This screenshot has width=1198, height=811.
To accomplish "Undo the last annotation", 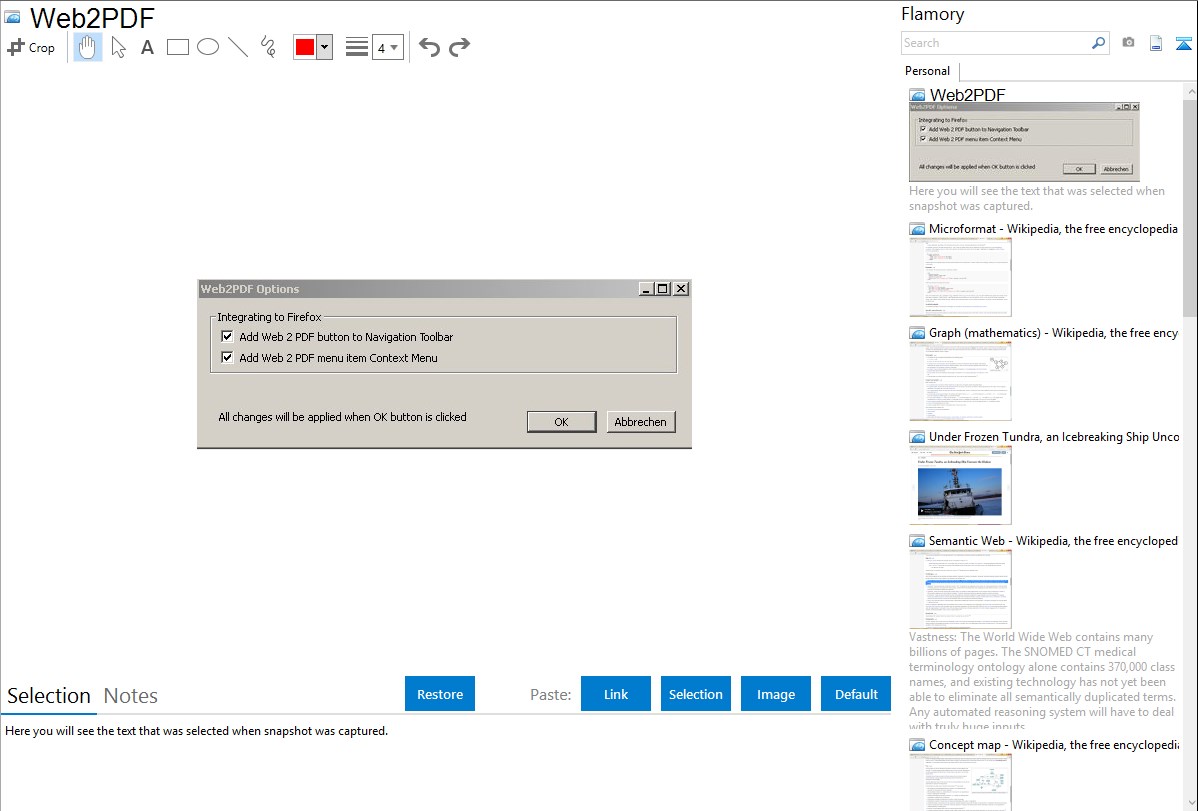I will (429, 47).
